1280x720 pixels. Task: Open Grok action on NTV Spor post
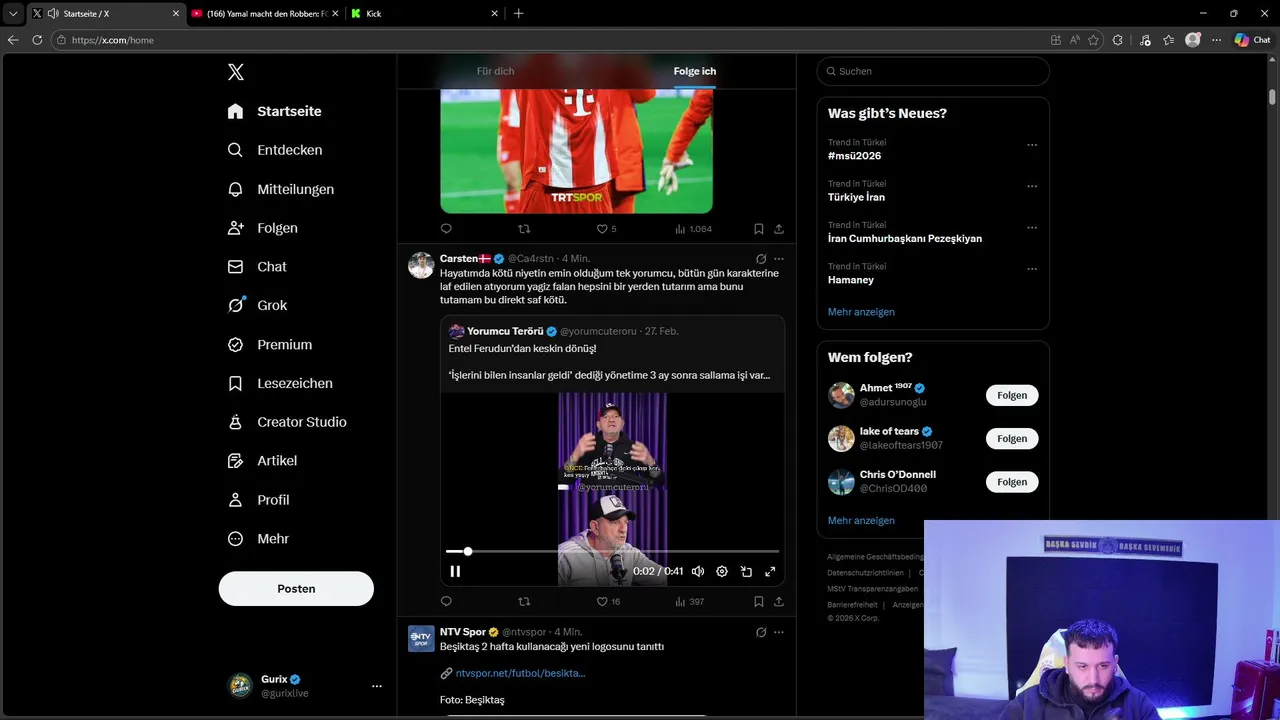[x=761, y=632]
